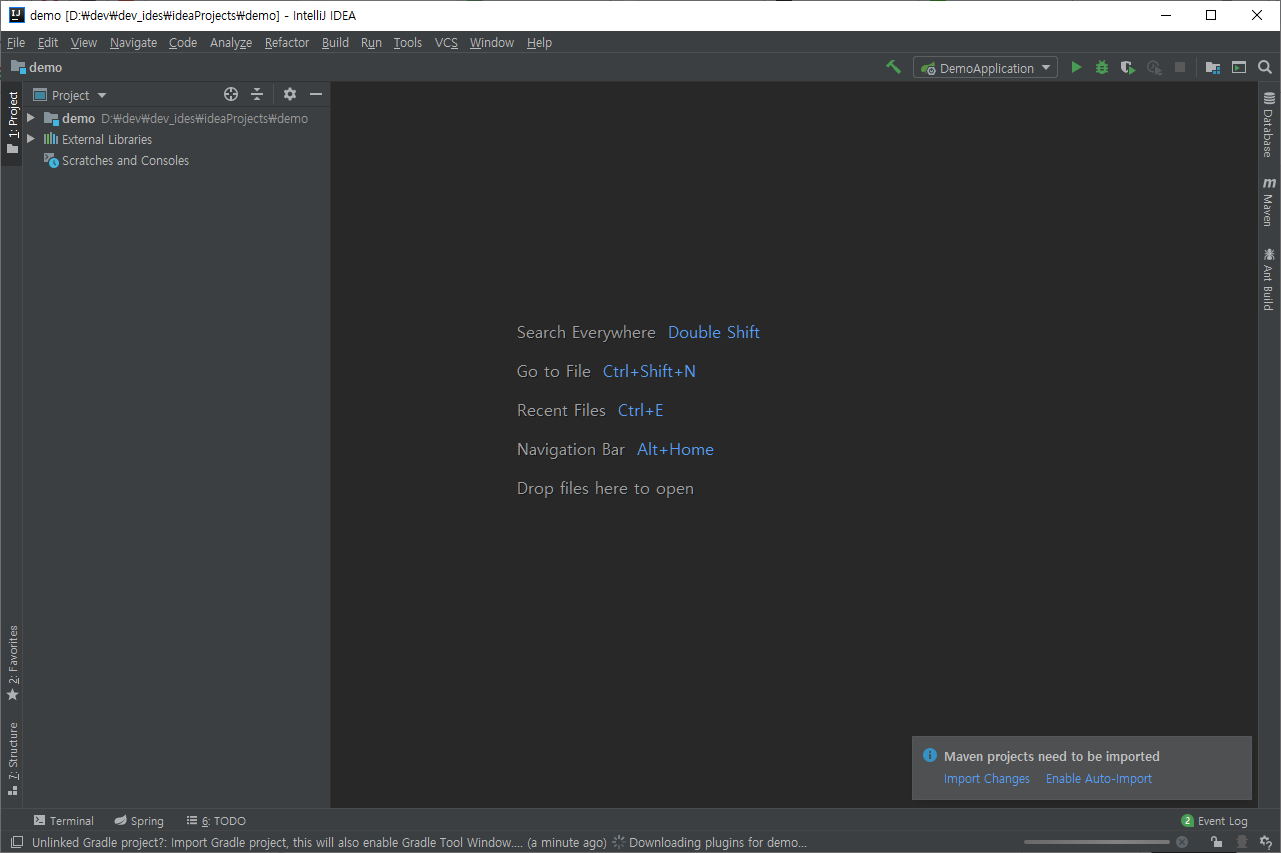Toggle tool window buttons via status bar corner icon
Viewport: 1281px width, 853px height.
pos(17,842)
